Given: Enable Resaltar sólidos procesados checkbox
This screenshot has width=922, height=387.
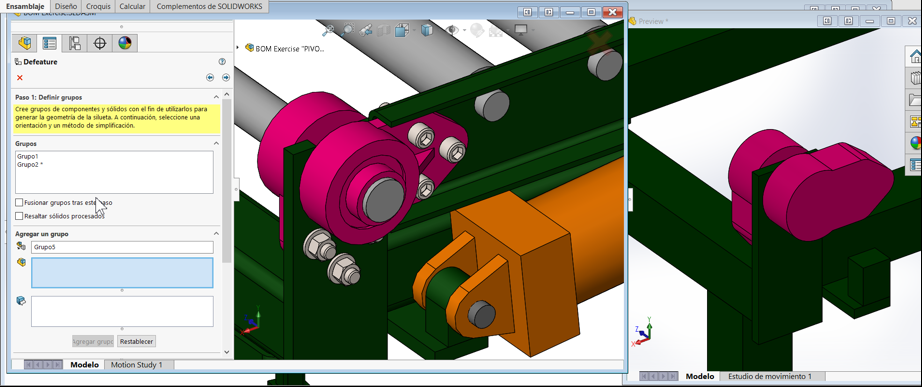Looking at the screenshot, I should (x=19, y=216).
